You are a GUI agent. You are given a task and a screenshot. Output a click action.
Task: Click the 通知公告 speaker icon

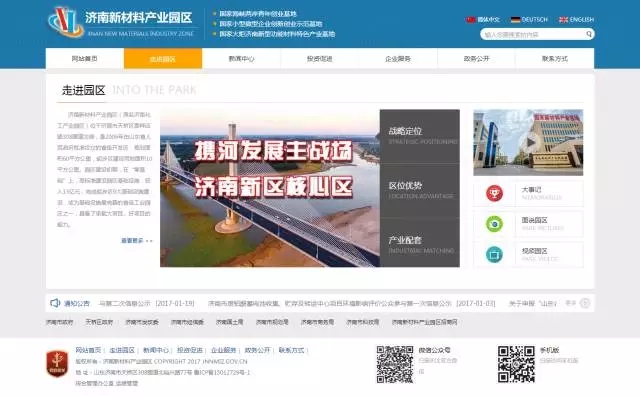[55, 303]
